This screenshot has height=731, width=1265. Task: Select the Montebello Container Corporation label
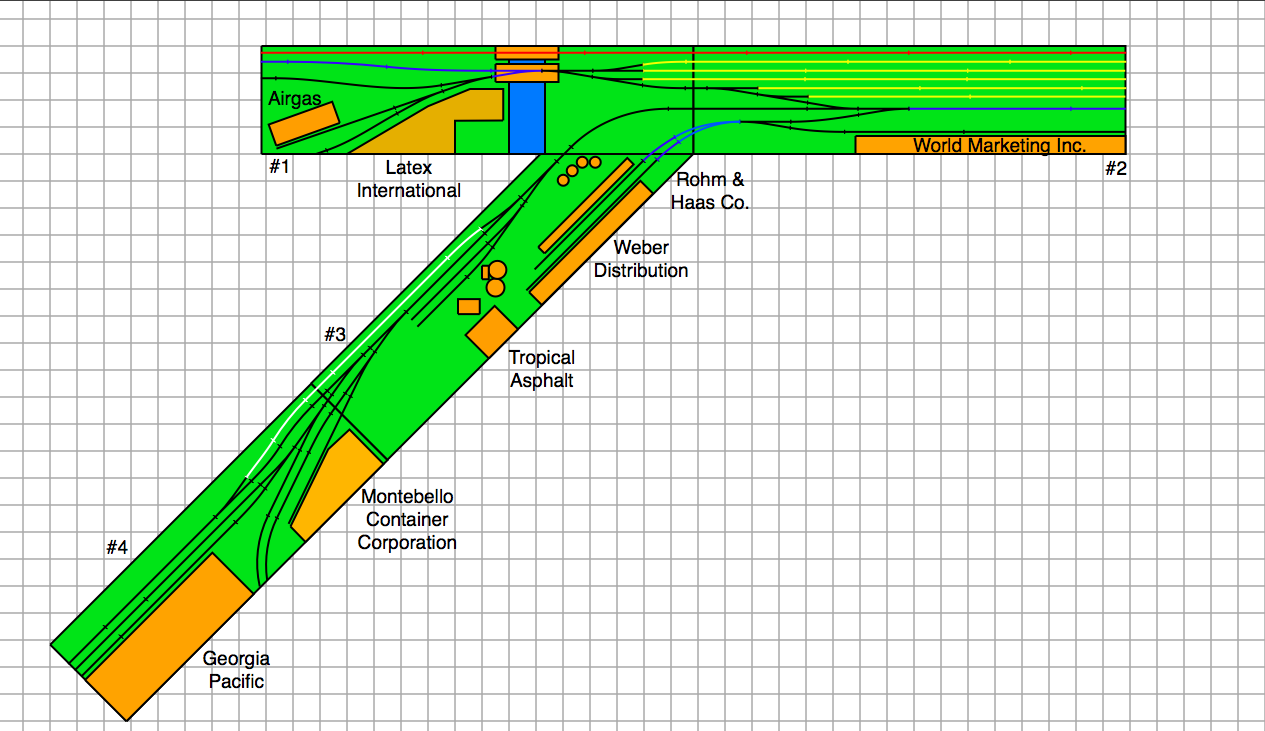(x=407, y=520)
